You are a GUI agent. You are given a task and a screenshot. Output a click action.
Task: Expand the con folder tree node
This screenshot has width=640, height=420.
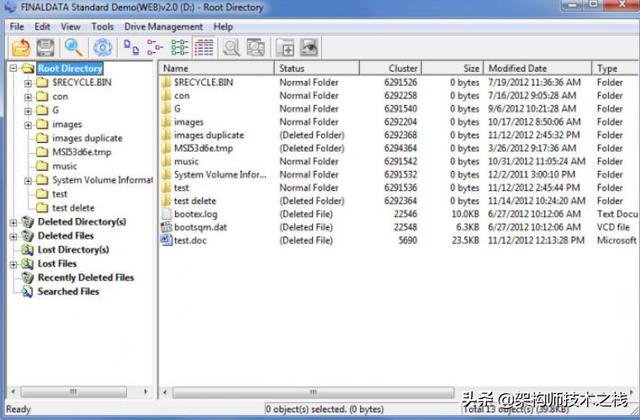[x=28, y=97]
